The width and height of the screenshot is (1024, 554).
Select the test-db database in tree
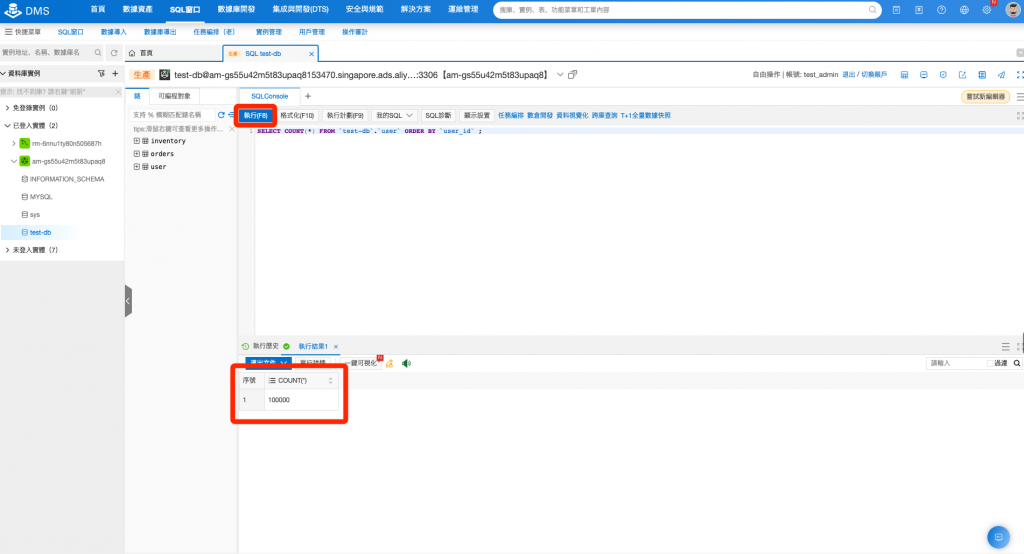click(x=38, y=233)
